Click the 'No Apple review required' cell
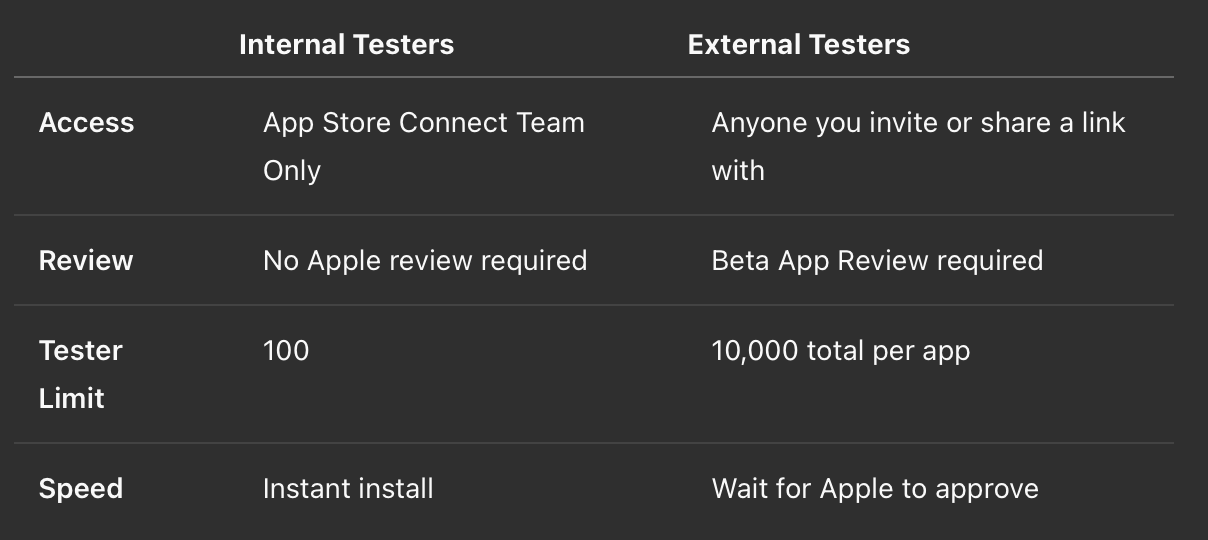This screenshot has width=1208, height=540. pos(424,261)
